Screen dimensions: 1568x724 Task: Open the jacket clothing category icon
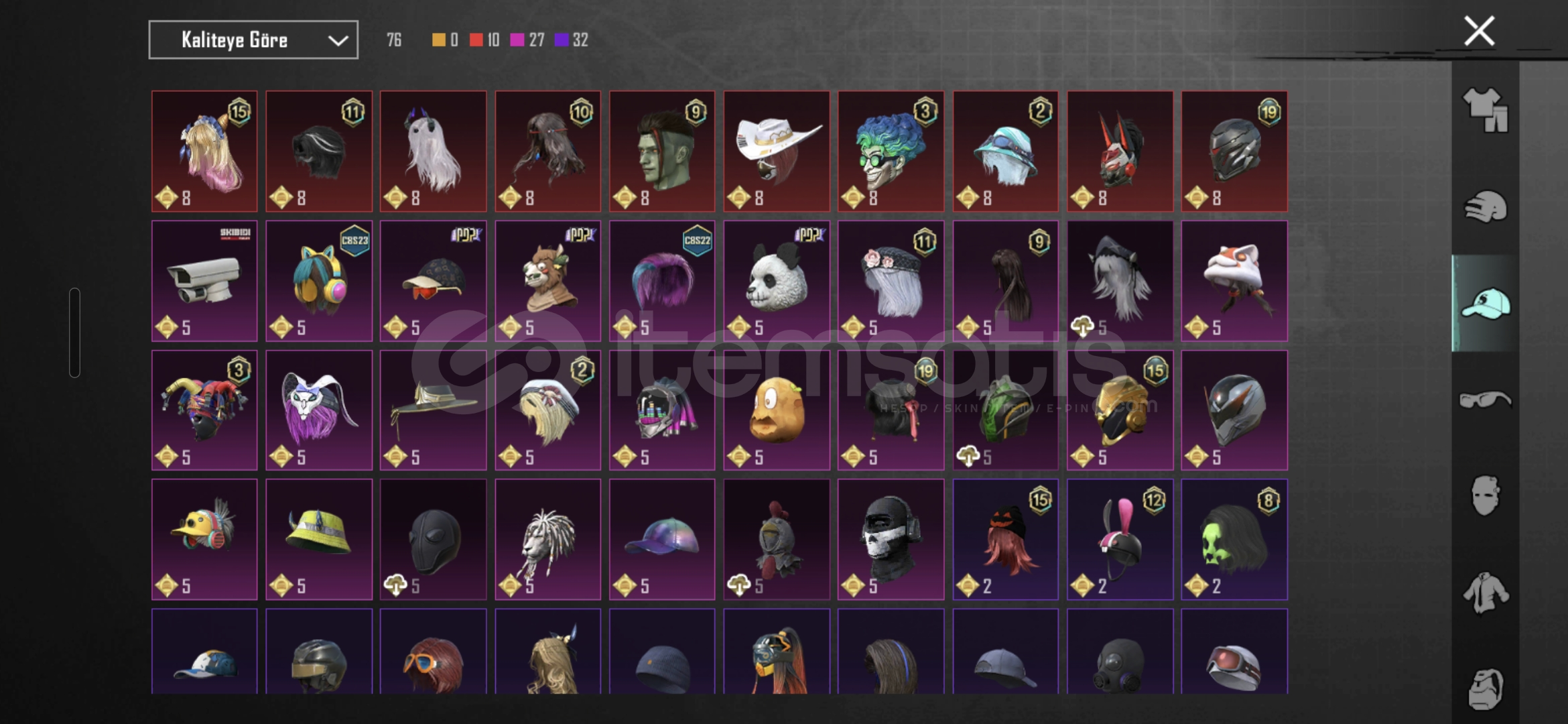[1485, 593]
